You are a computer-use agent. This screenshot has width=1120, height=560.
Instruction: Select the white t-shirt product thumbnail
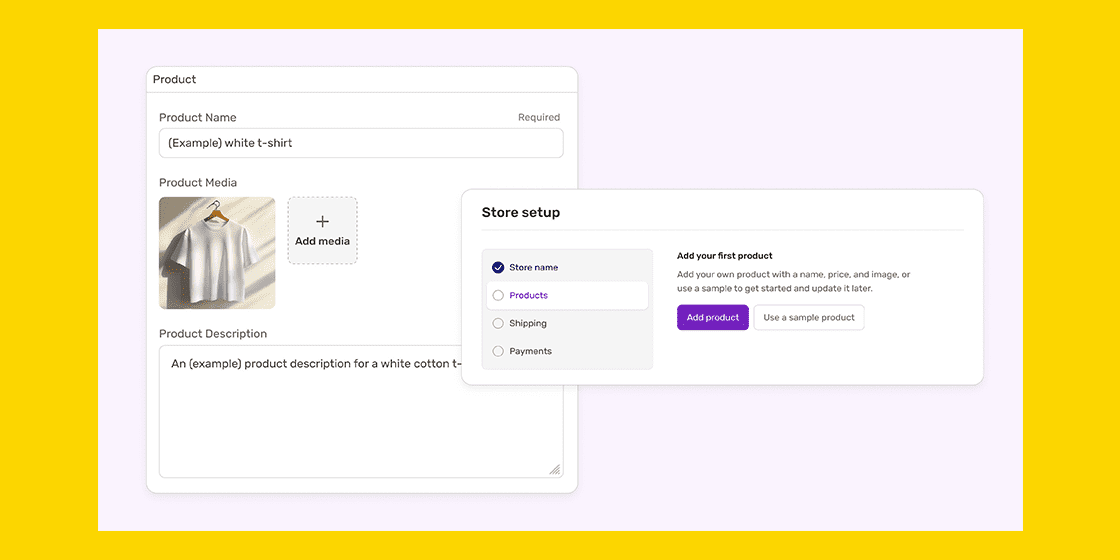(217, 253)
